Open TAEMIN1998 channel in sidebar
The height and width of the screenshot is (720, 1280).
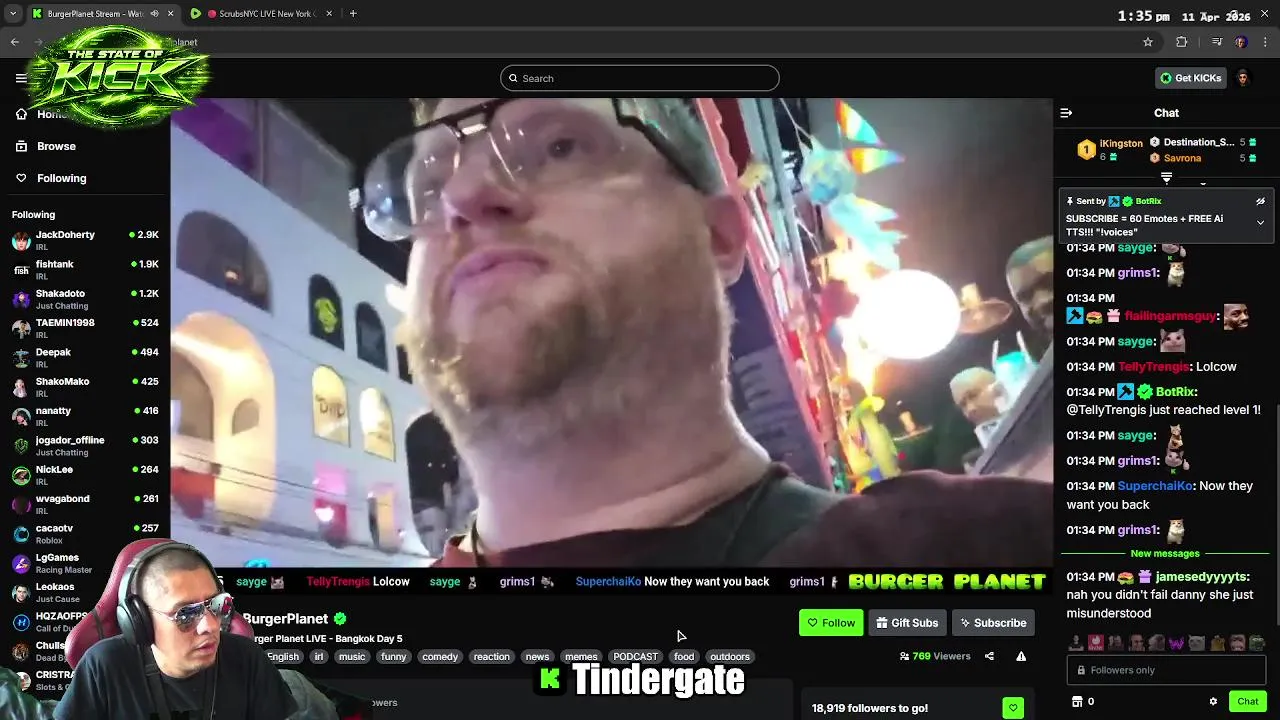[x=85, y=328]
